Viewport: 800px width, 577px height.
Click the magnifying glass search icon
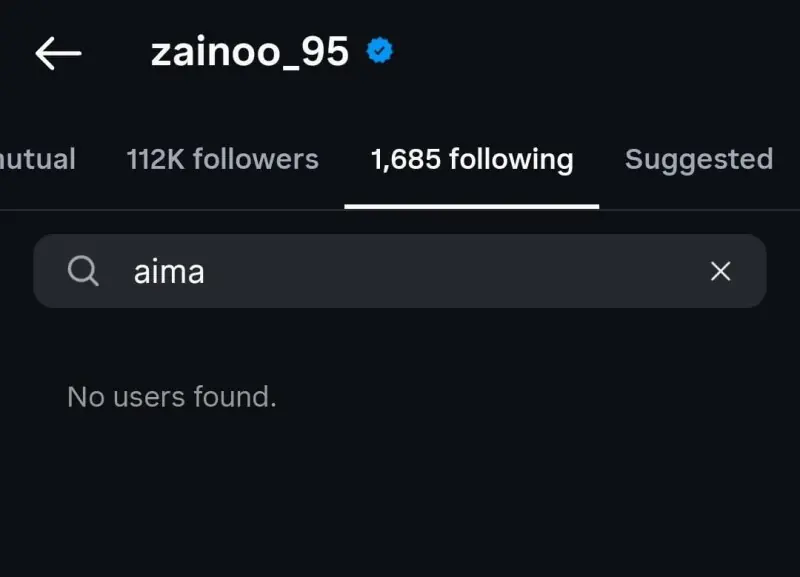83,270
